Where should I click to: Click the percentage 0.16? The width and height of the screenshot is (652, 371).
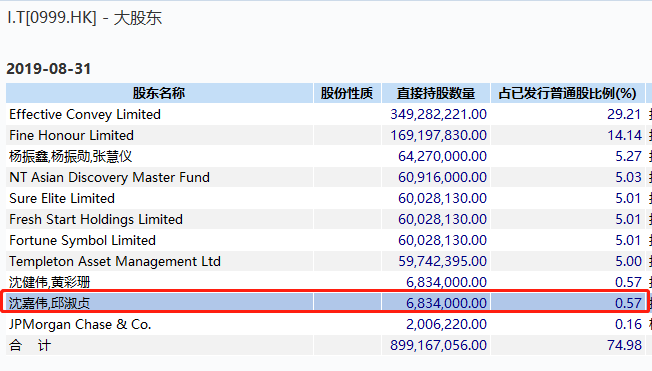[628, 324]
